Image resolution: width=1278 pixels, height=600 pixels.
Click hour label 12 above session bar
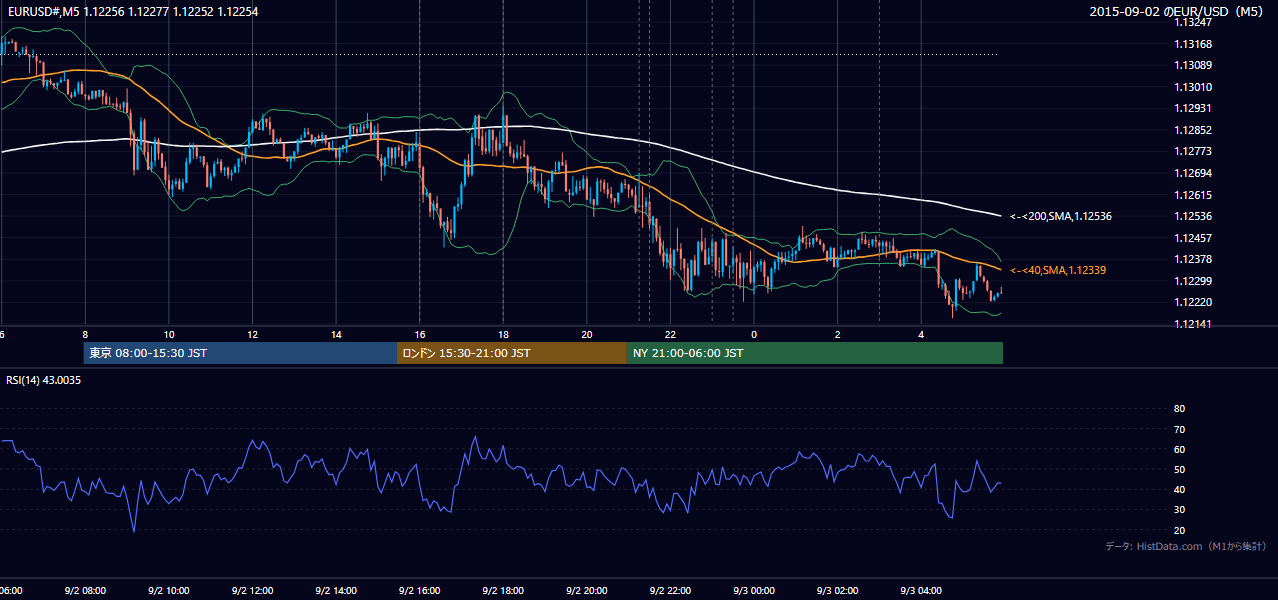pyautogui.click(x=252, y=334)
